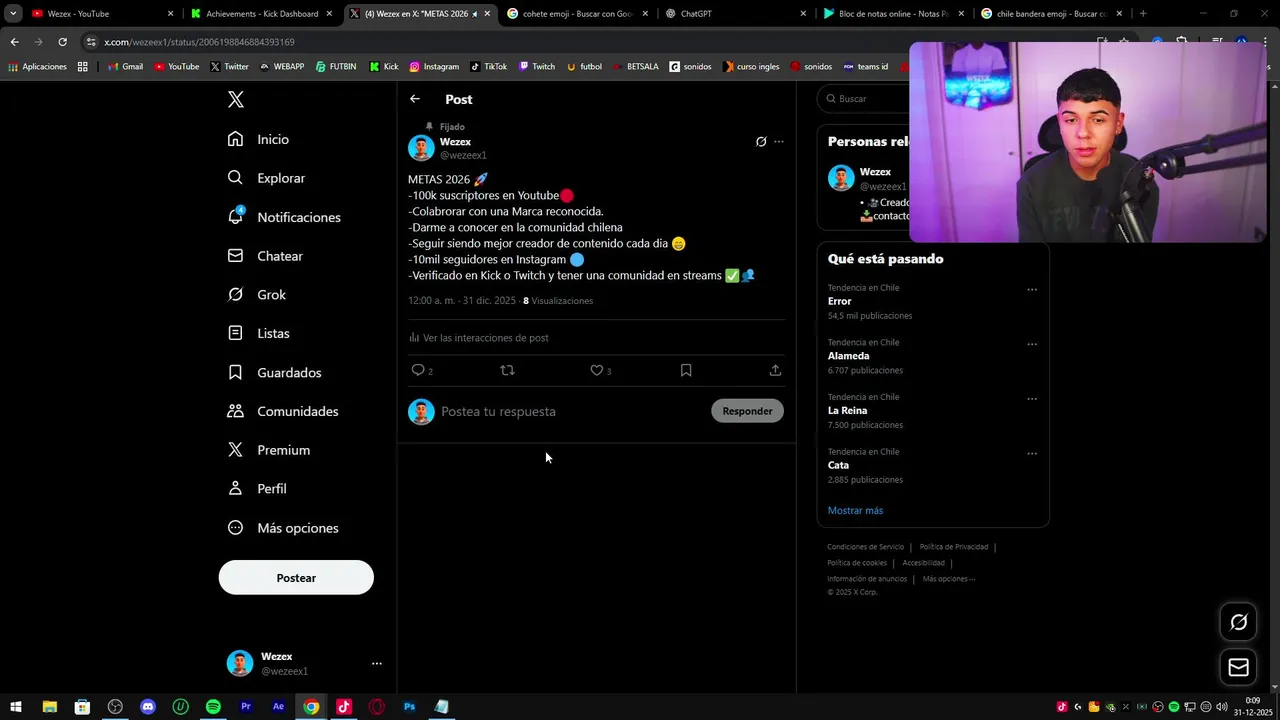Screen dimensions: 1280x720
Task: Open account options next to Wezex
Action: coord(376,663)
